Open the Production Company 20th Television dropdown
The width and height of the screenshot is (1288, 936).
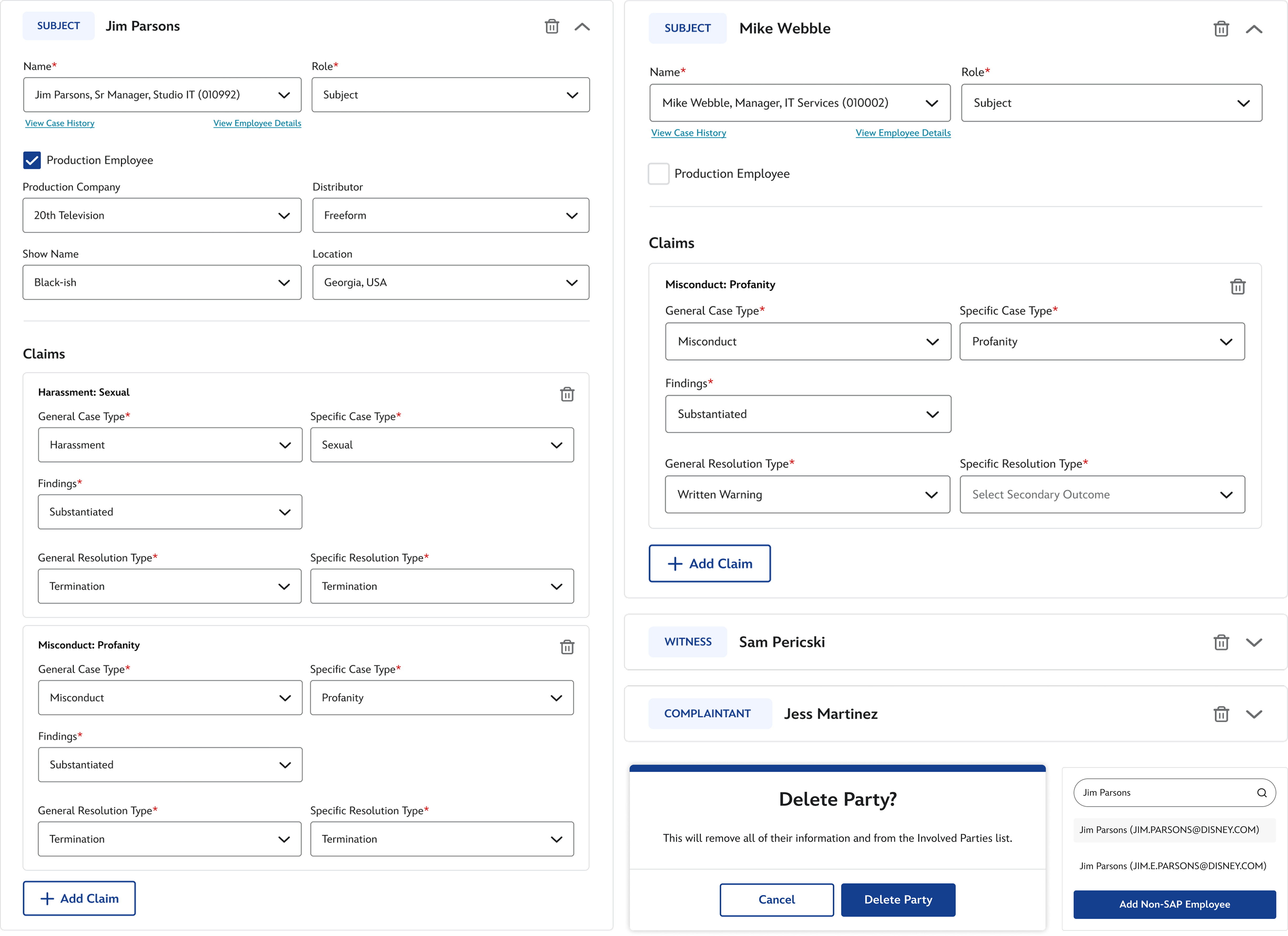pyautogui.click(x=162, y=216)
